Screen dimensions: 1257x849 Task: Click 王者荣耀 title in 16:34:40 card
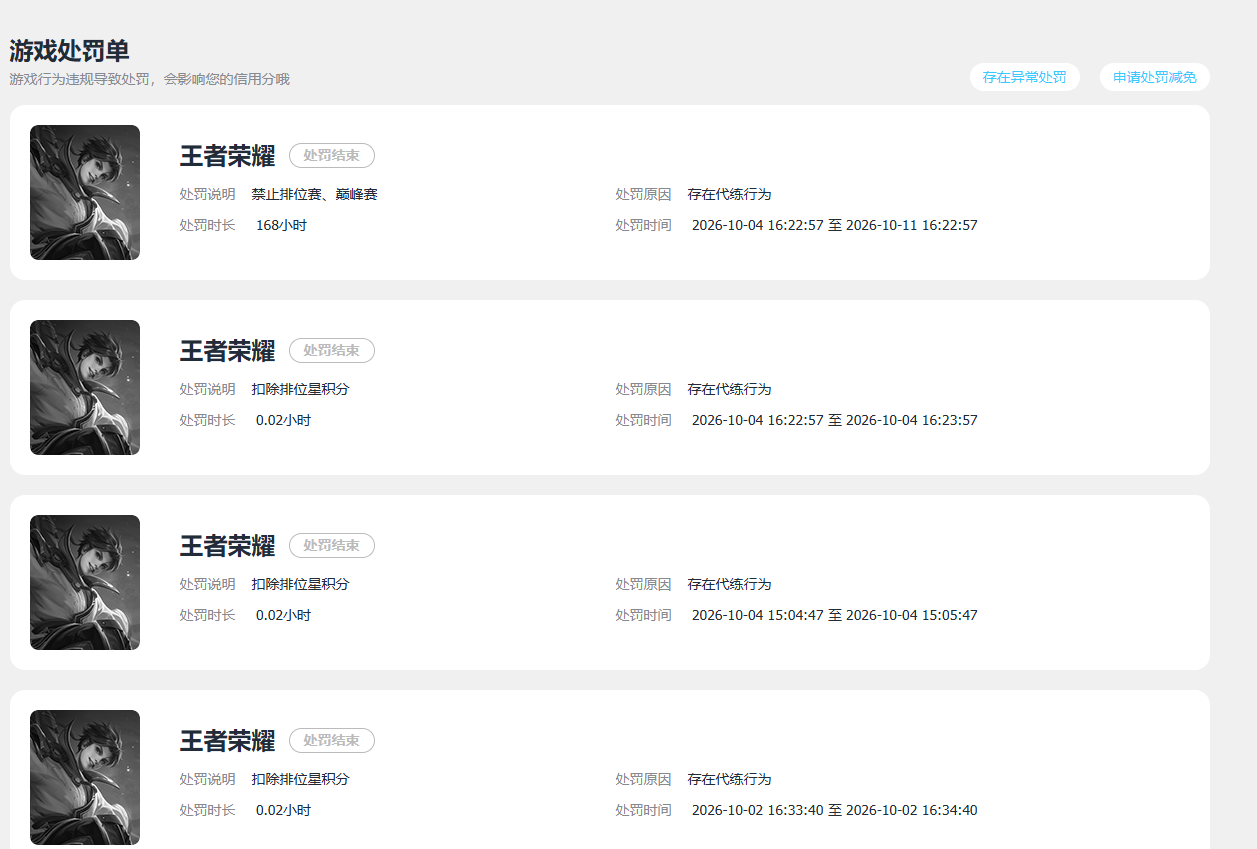pyautogui.click(x=227, y=741)
